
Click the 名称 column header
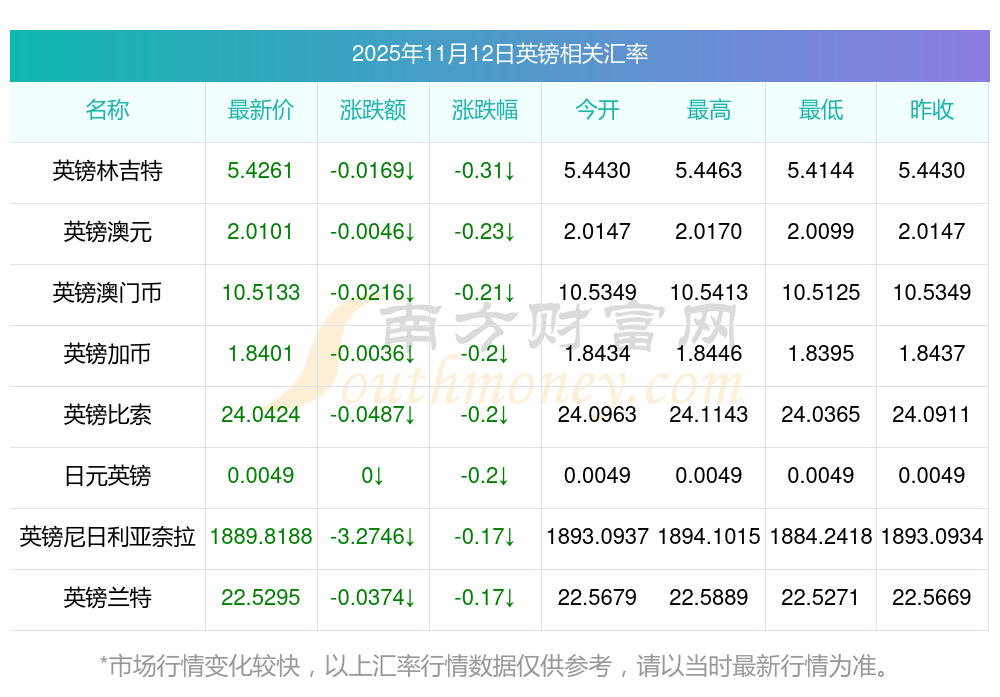coord(107,110)
